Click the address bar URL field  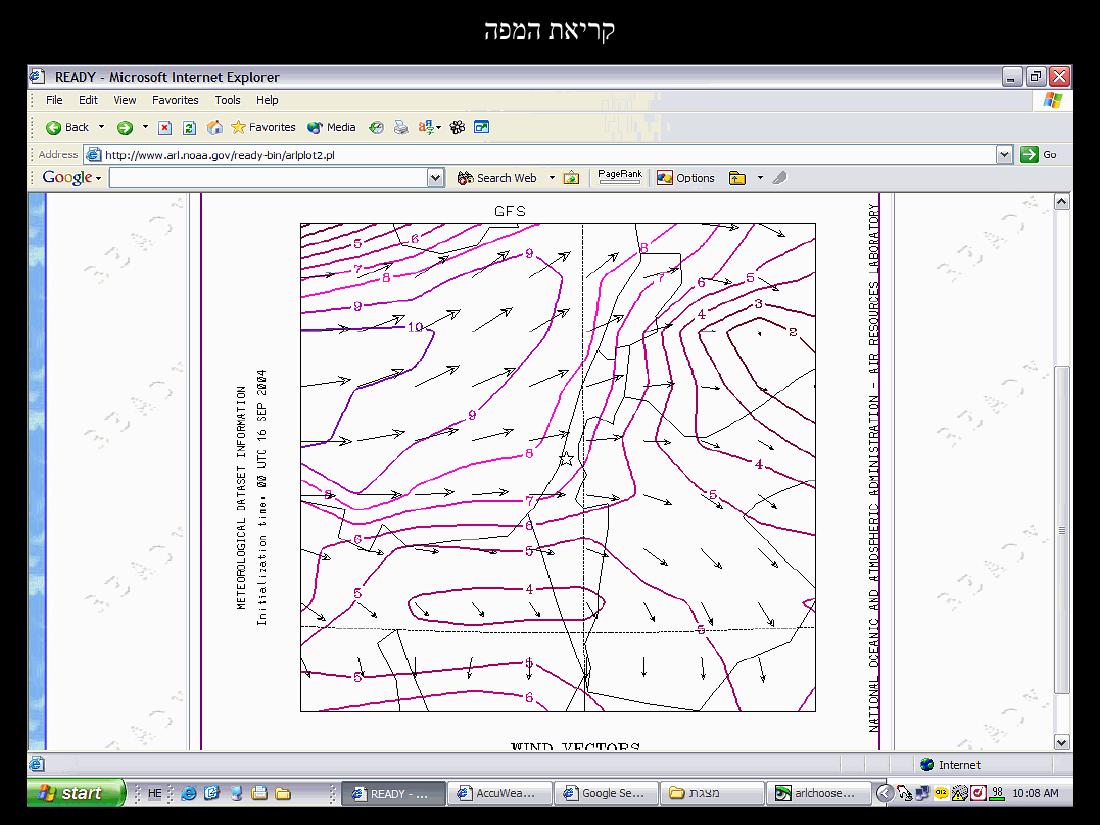(540, 154)
